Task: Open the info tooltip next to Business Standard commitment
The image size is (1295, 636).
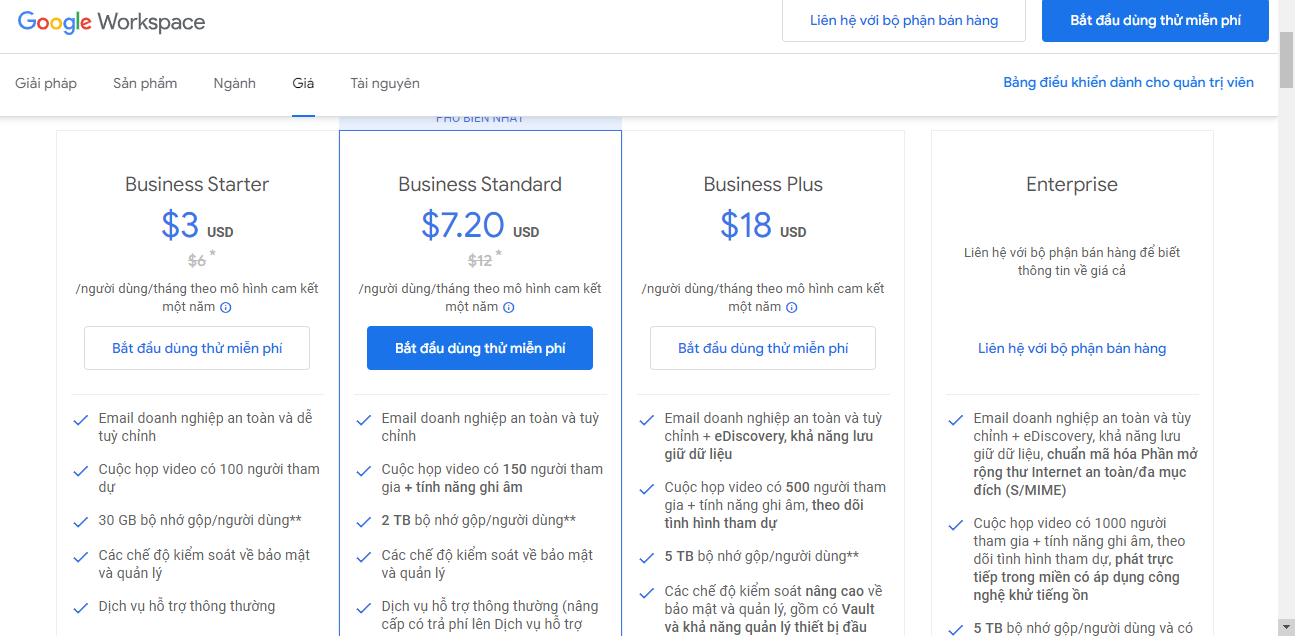Action: click(x=509, y=307)
